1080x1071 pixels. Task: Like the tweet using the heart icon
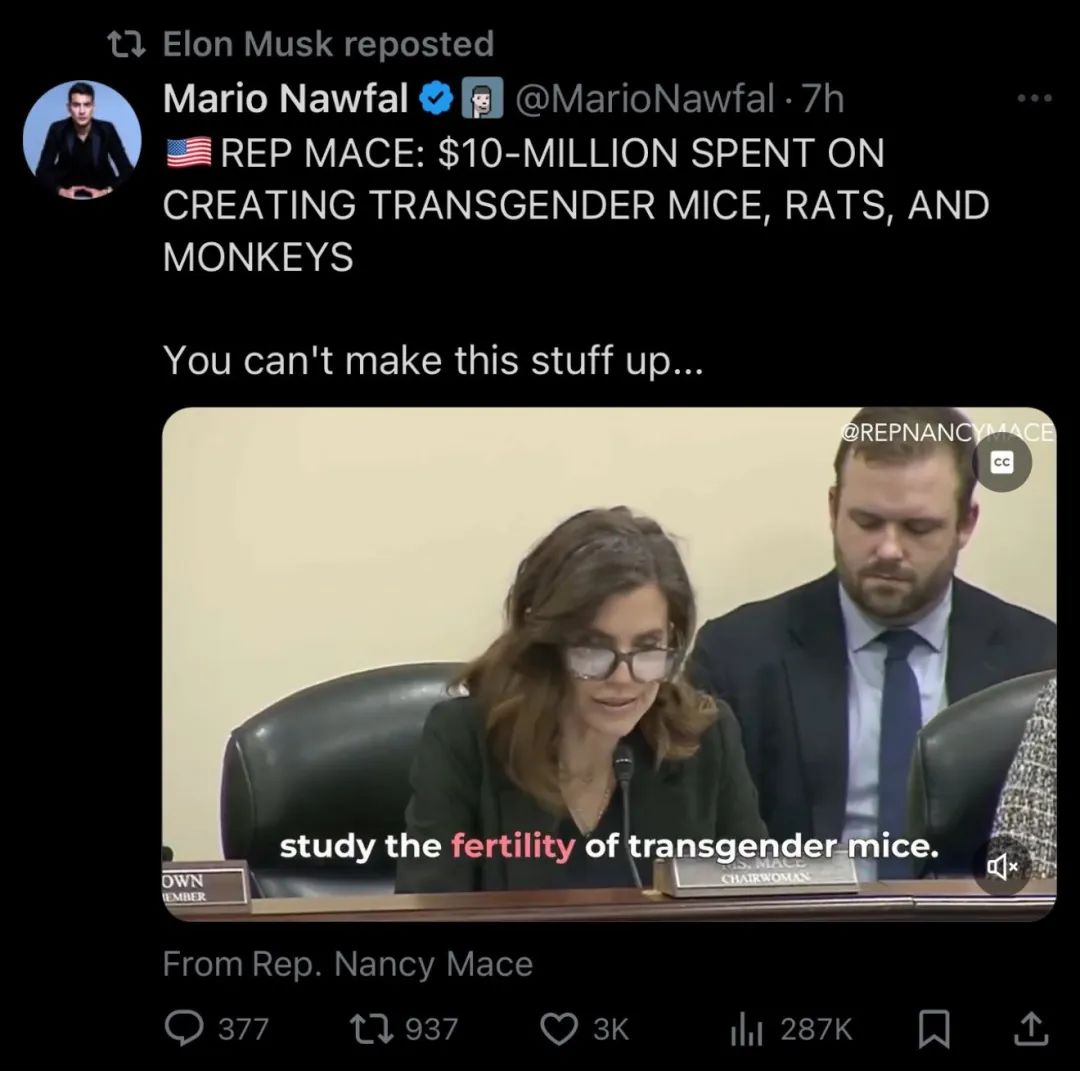[560, 1028]
